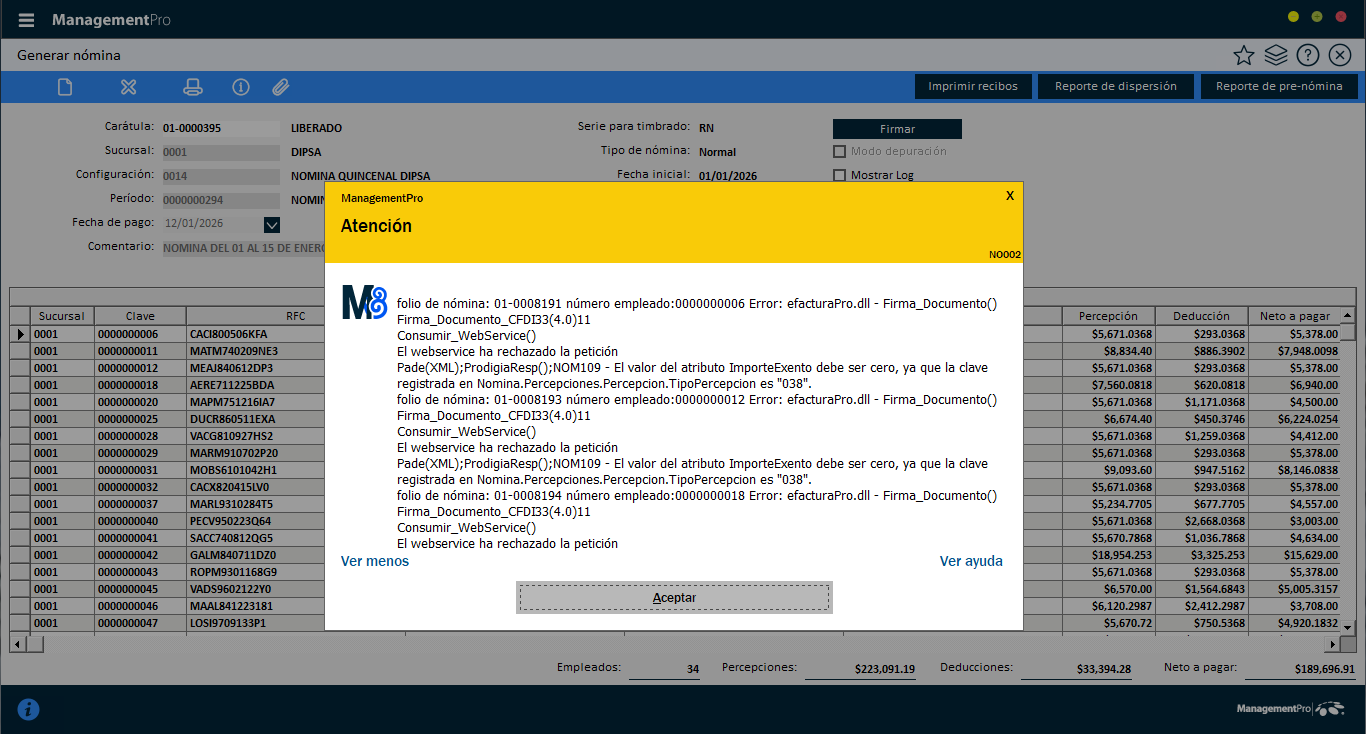Toggle the Mostrar Log checkbox

point(840,176)
